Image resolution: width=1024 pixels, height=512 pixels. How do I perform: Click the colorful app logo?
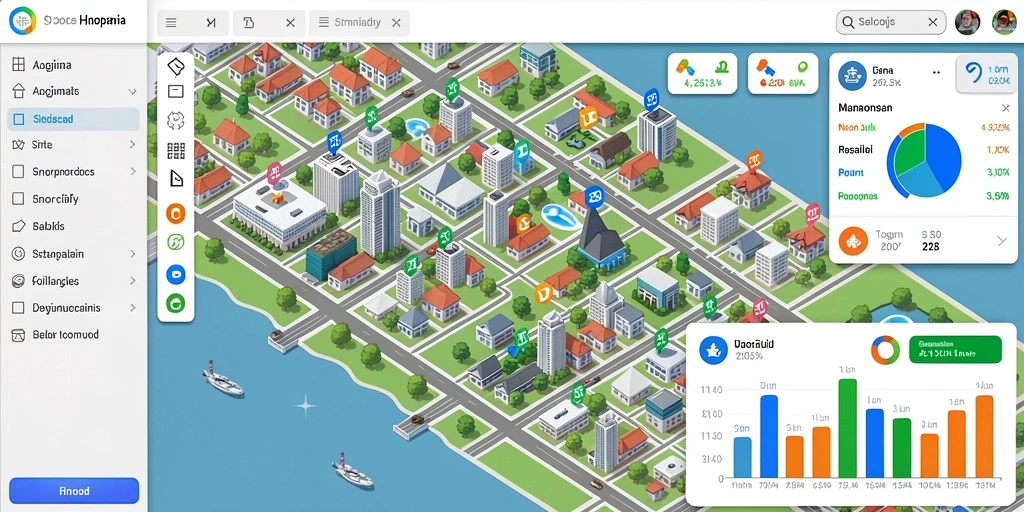pyautogui.click(x=22, y=21)
